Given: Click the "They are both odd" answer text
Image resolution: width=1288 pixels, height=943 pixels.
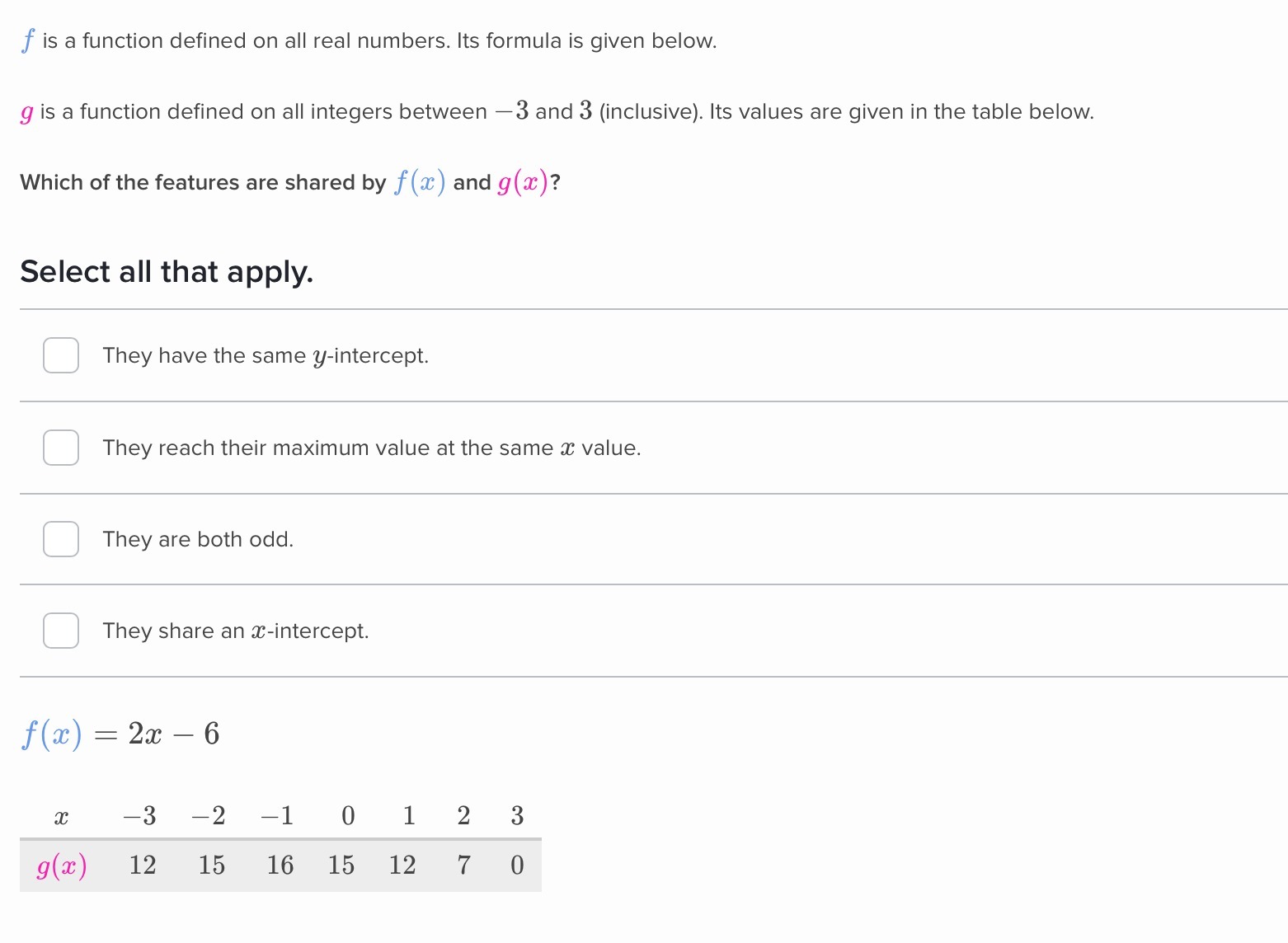Looking at the screenshot, I should tap(198, 540).
